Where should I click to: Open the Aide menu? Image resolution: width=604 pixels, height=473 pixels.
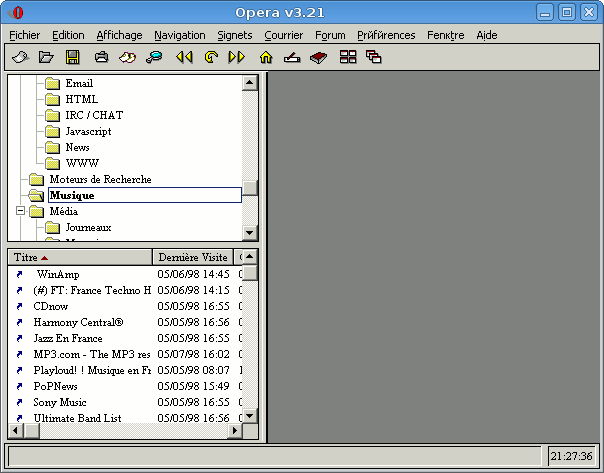click(487, 35)
